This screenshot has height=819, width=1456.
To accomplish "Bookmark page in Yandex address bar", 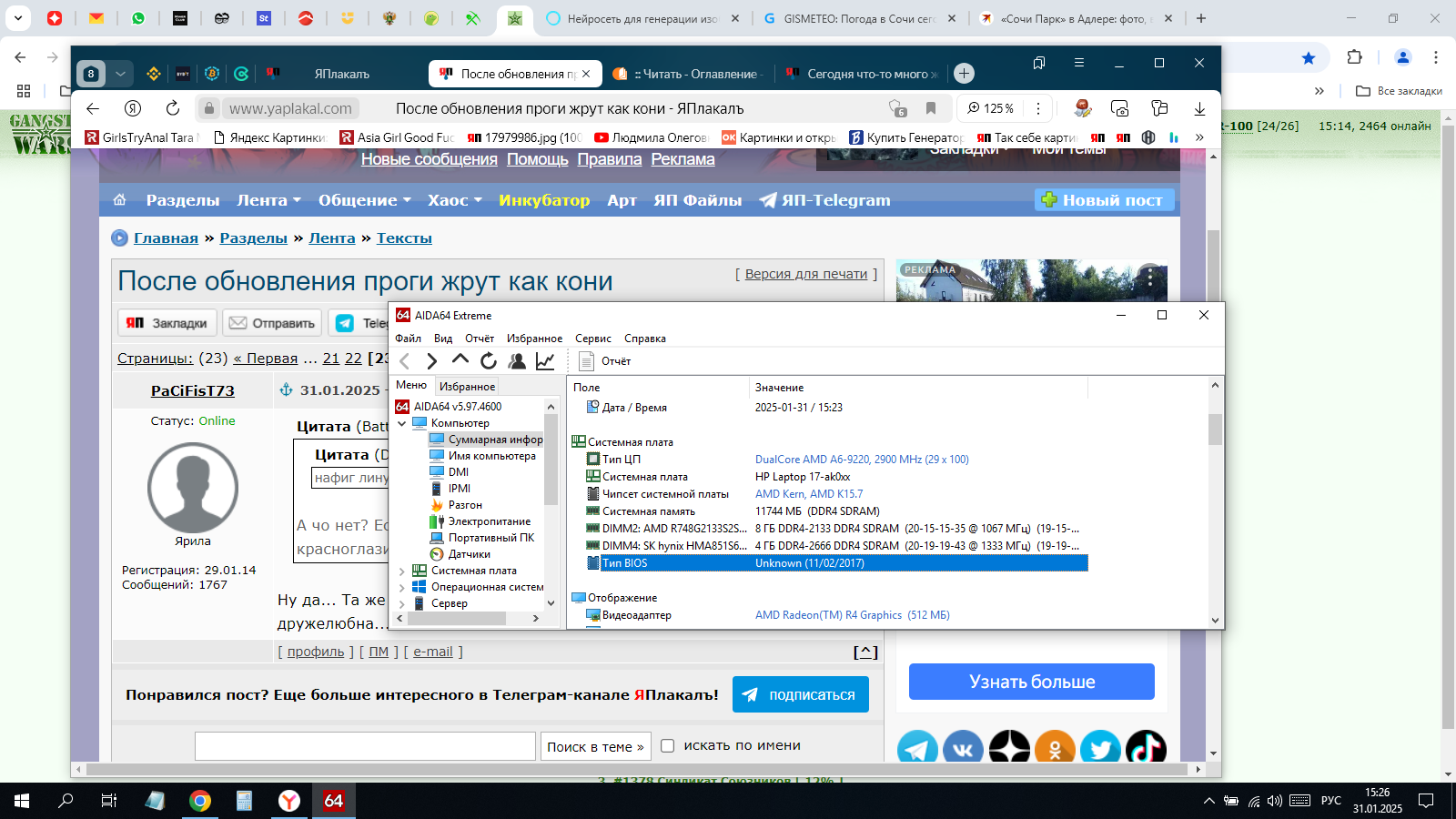I will click(x=931, y=108).
